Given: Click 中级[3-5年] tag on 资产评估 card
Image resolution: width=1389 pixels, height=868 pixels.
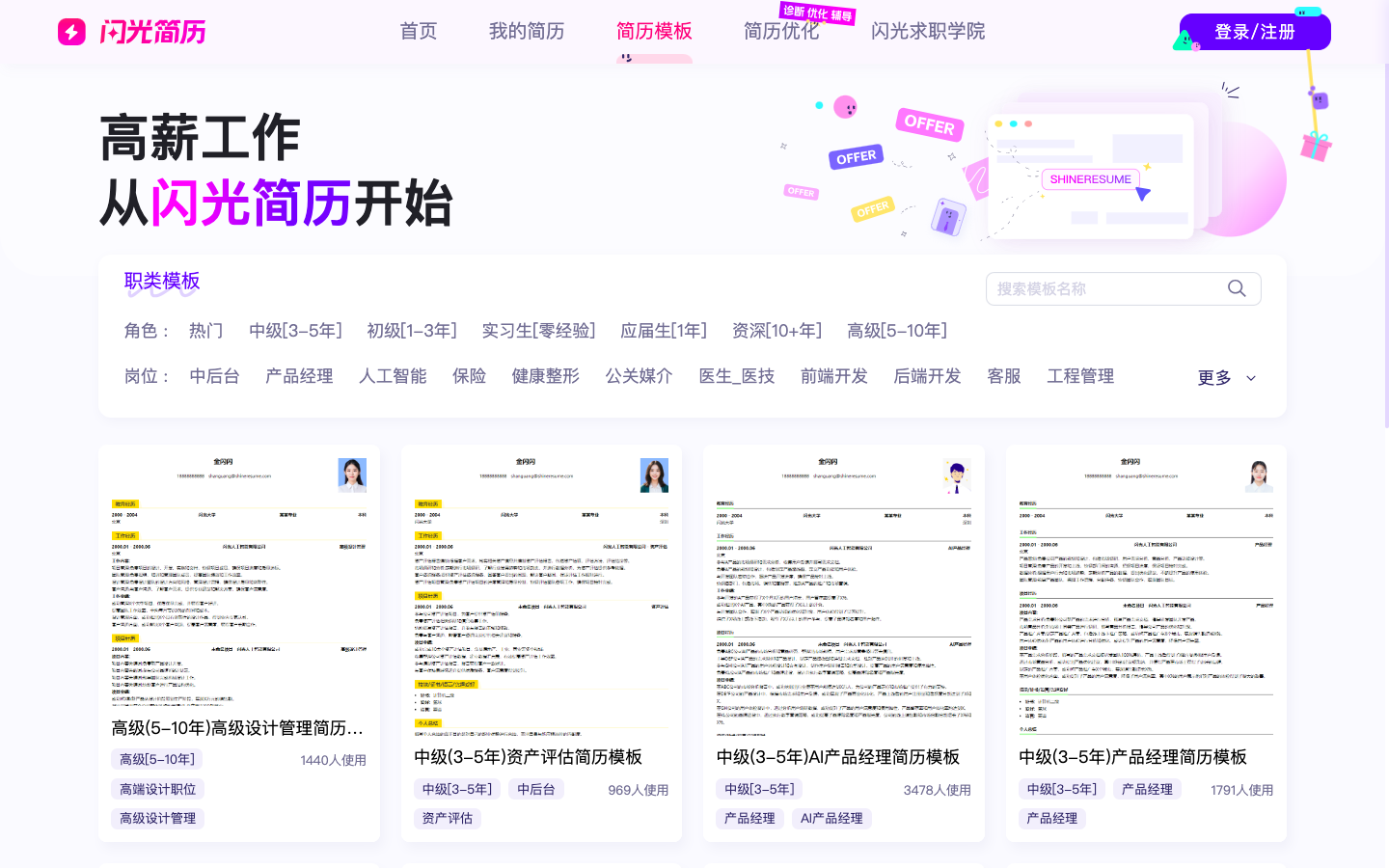Looking at the screenshot, I should 457,789.
